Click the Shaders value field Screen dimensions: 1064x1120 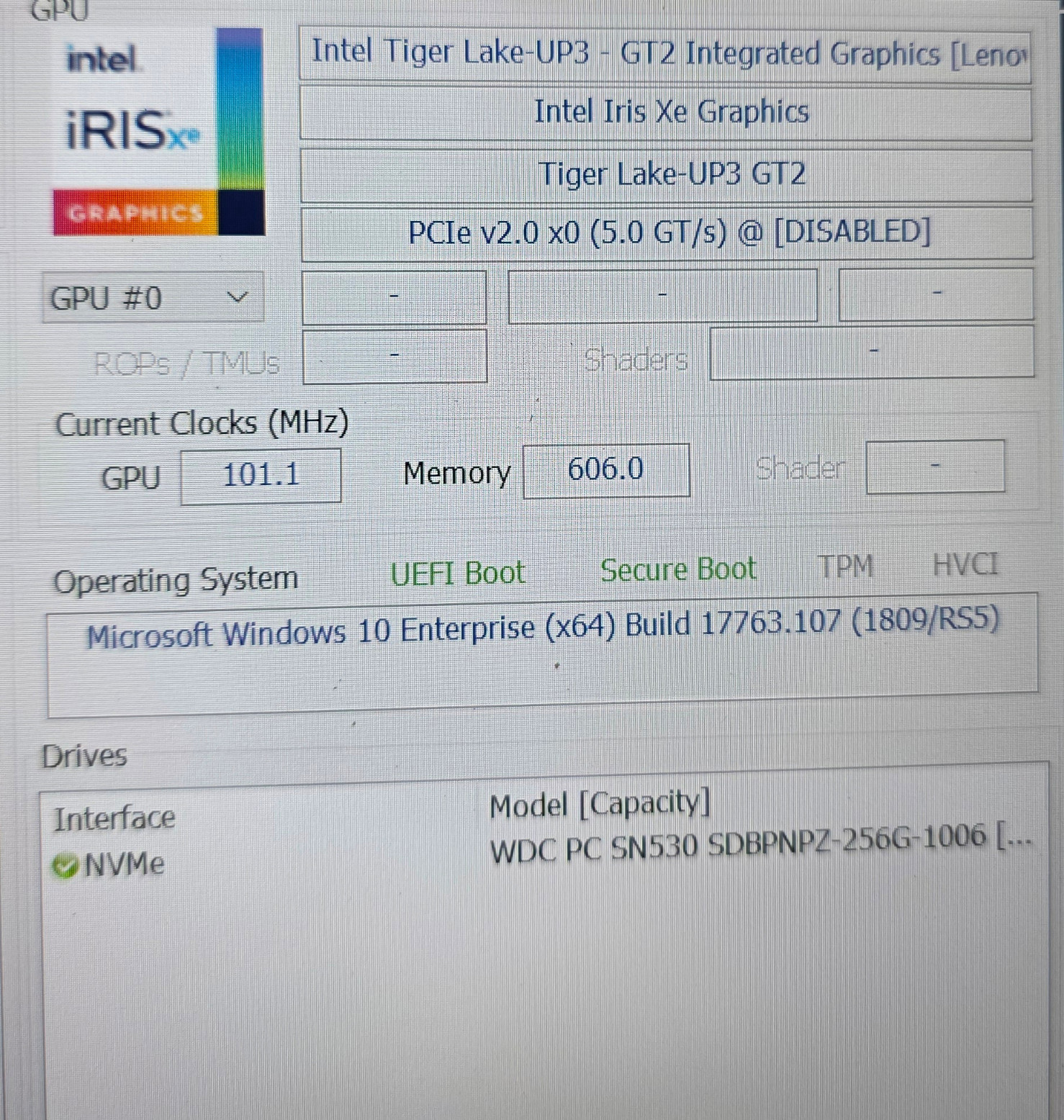(x=872, y=352)
